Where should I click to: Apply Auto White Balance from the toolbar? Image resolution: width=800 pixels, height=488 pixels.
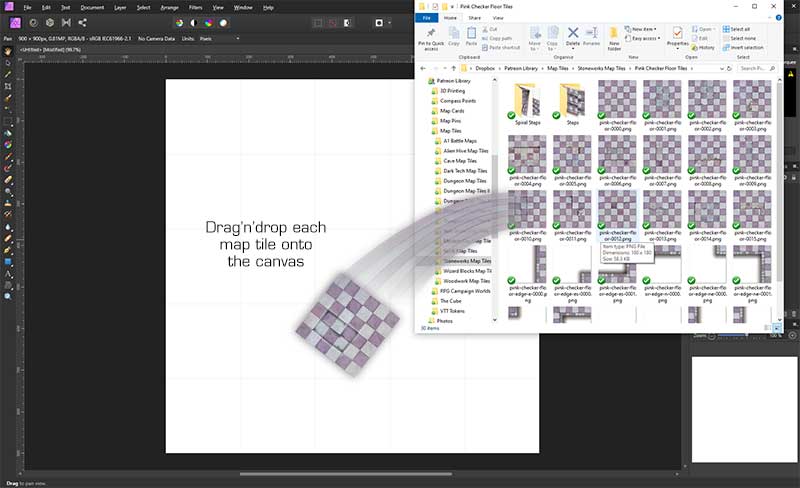tap(223, 23)
